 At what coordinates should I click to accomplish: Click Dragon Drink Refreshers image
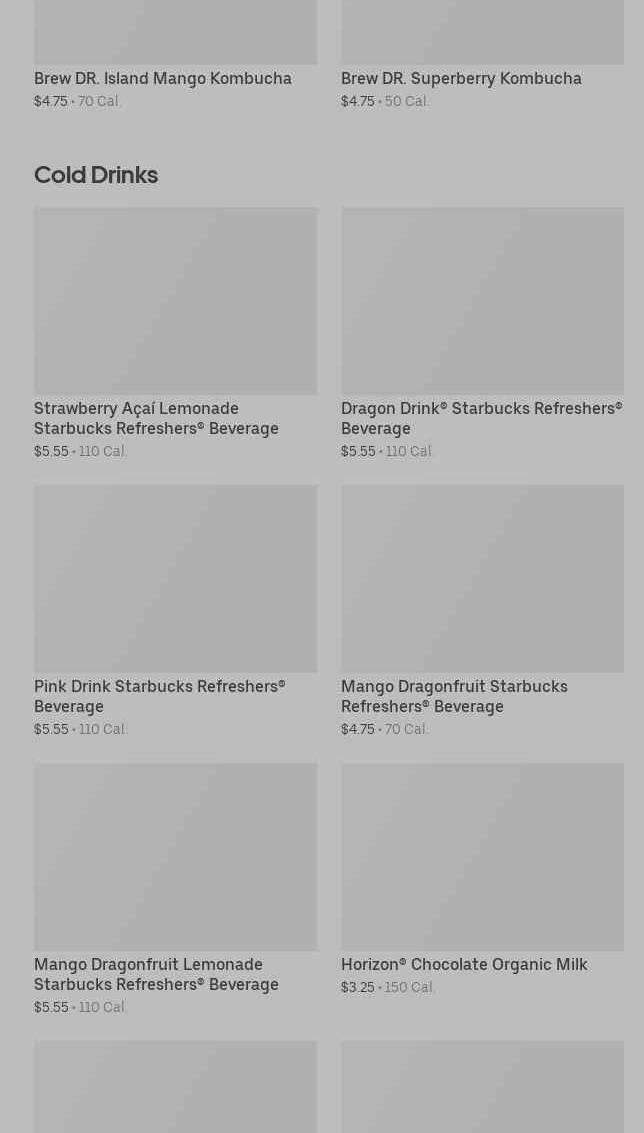[x=482, y=300]
